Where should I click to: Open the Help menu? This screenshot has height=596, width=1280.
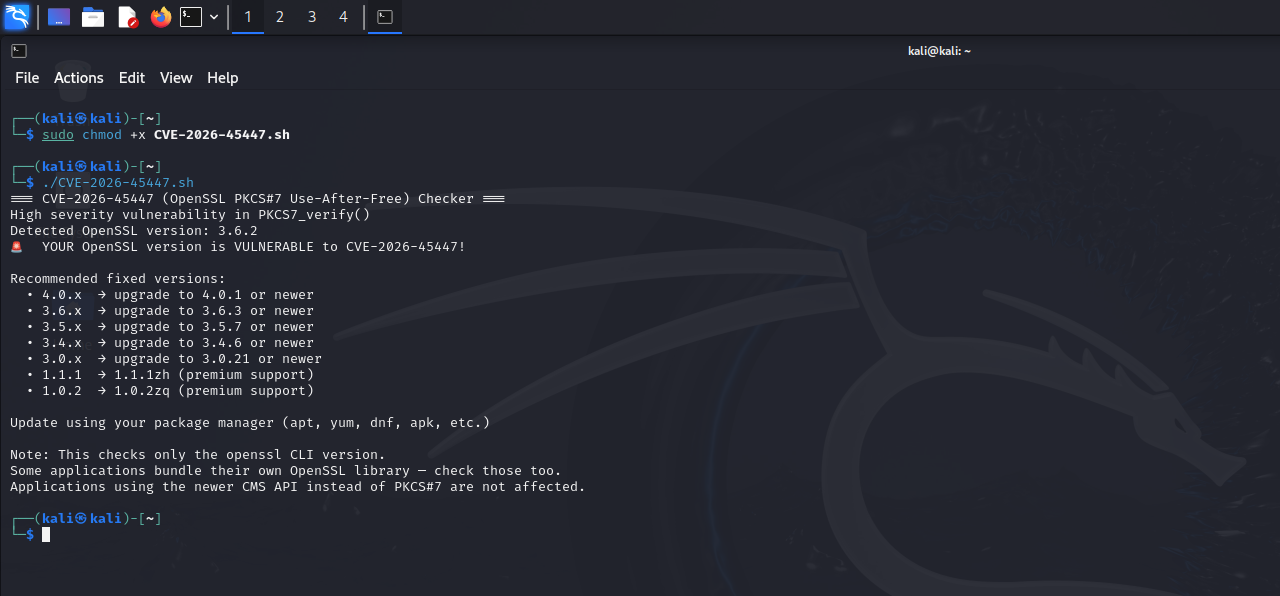pyautogui.click(x=222, y=78)
